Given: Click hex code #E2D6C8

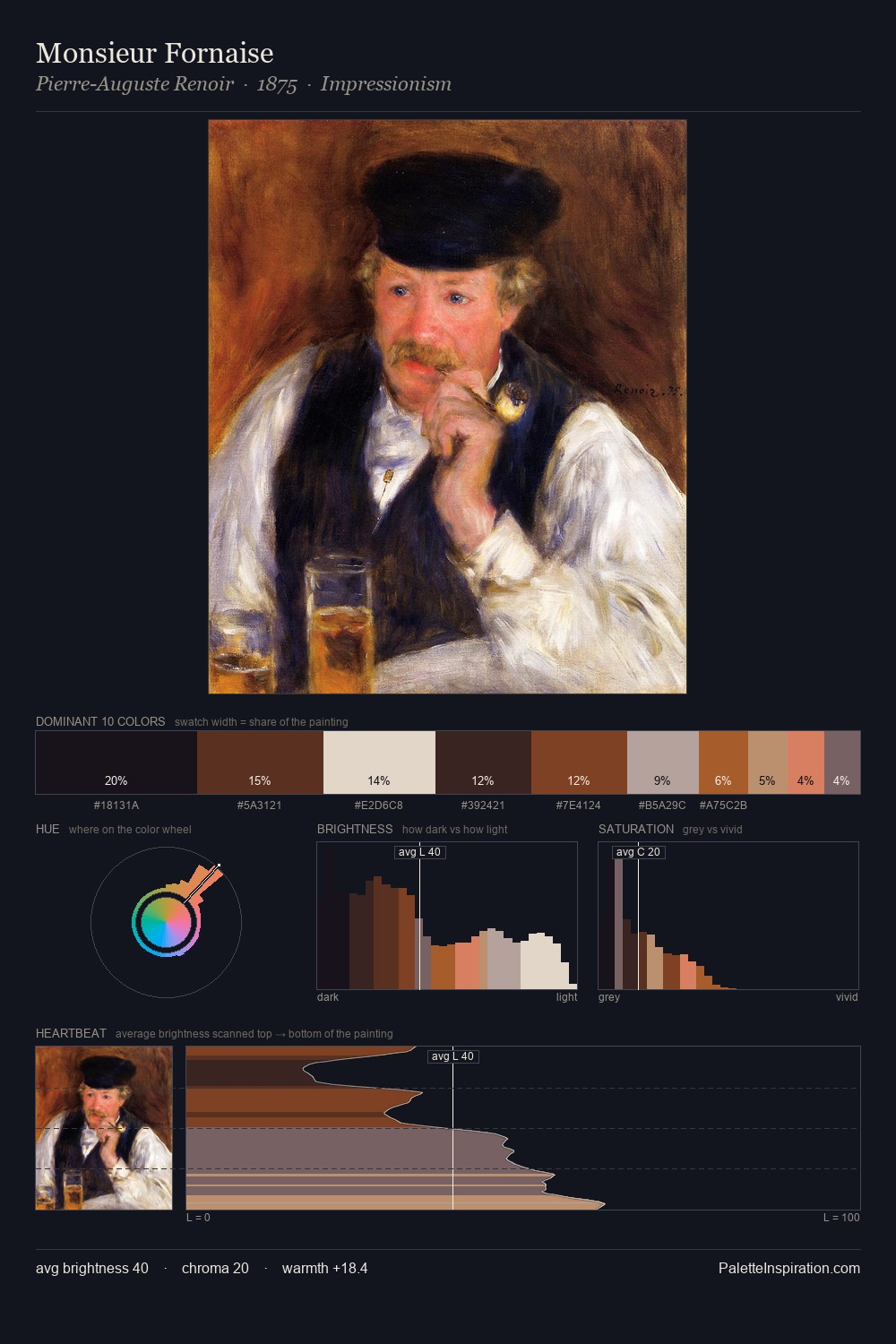Looking at the screenshot, I should click(379, 806).
